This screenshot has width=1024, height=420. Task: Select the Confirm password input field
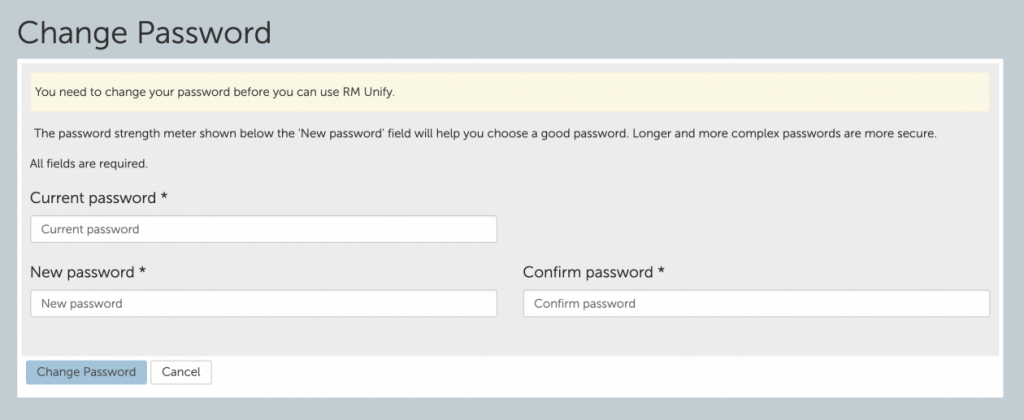pos(756,304)
